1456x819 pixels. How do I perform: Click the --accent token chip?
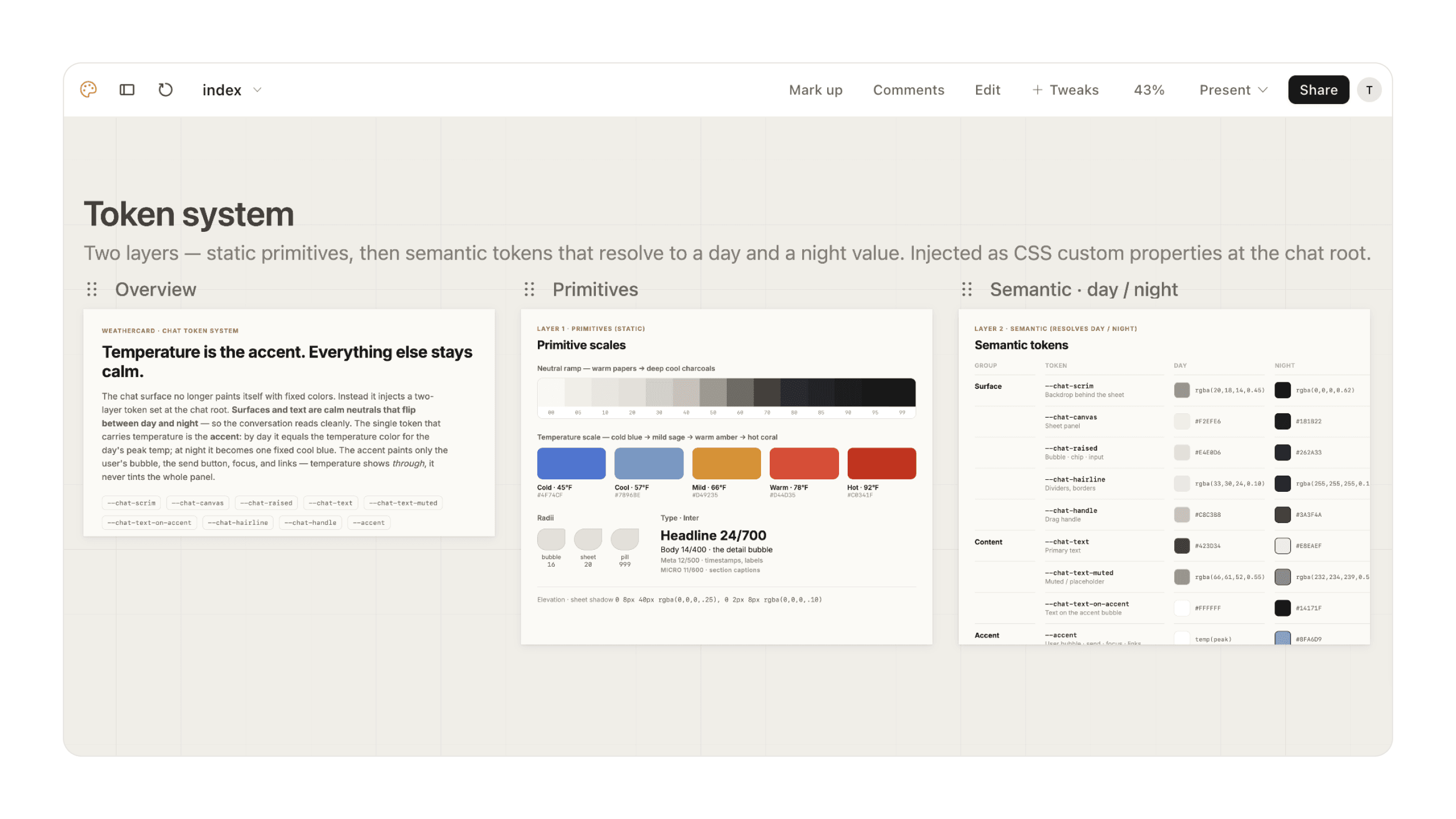(368, 522)
